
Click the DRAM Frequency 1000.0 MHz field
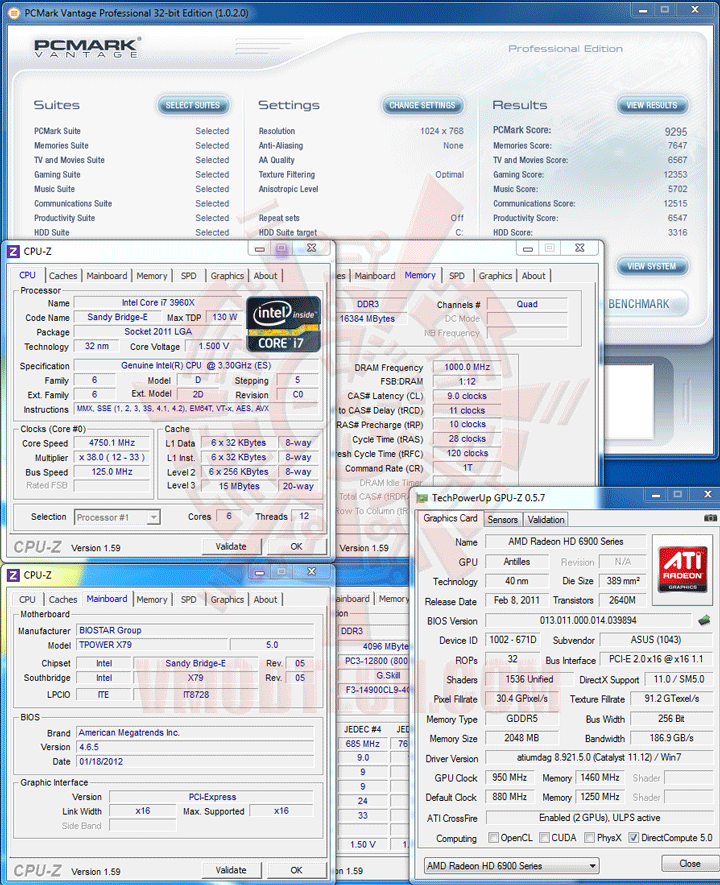tap(467, 367)
